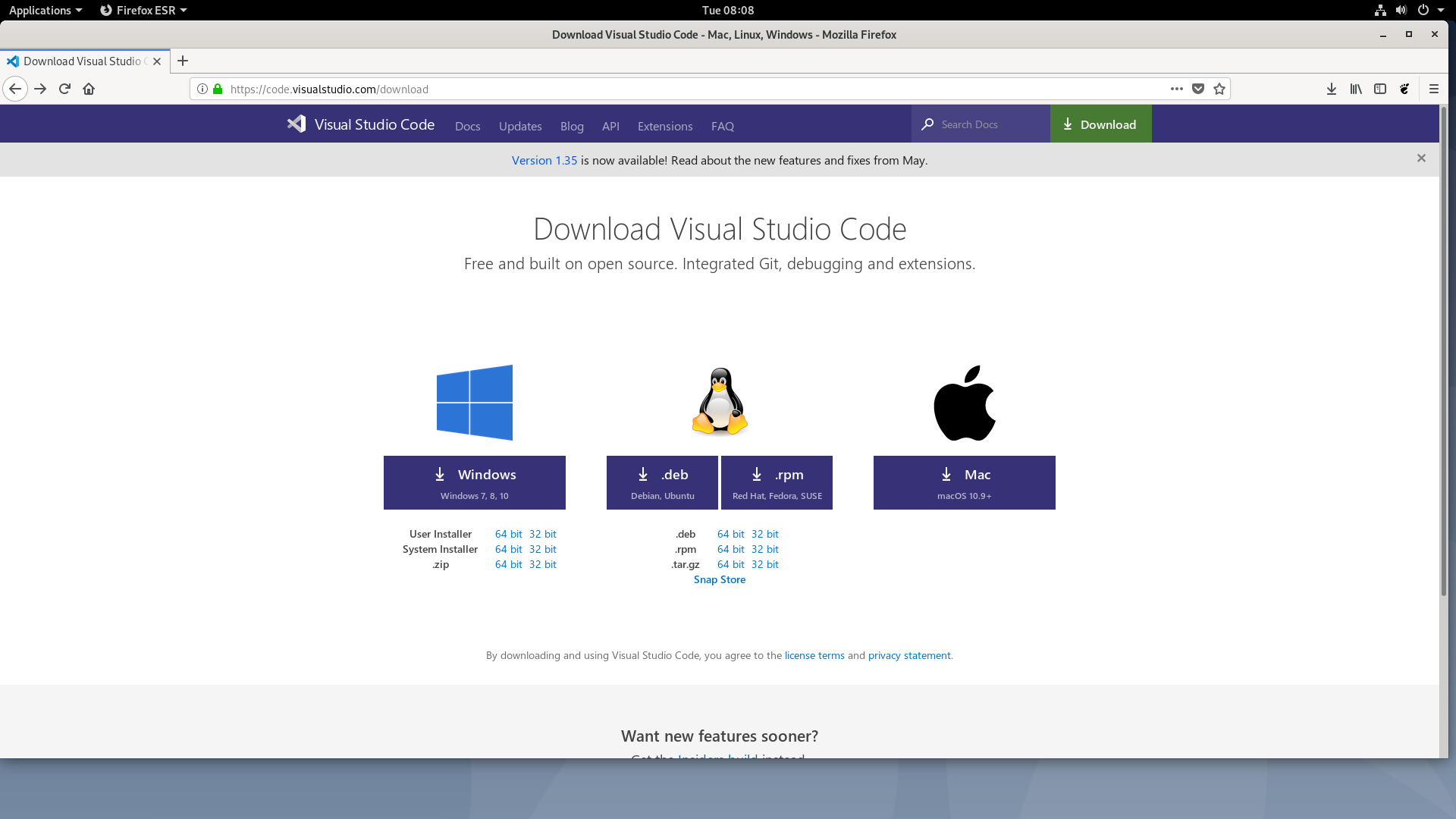Image resolution: width=1456 pixels, height=819 pixels.
Task: Open the Updates navigation item
Action: (x=520, y=126)
